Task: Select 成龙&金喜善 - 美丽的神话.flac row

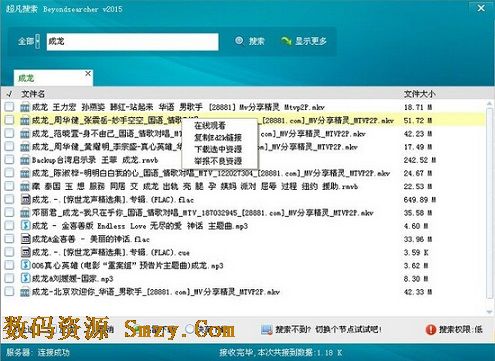Action: [x=243, y=239]
